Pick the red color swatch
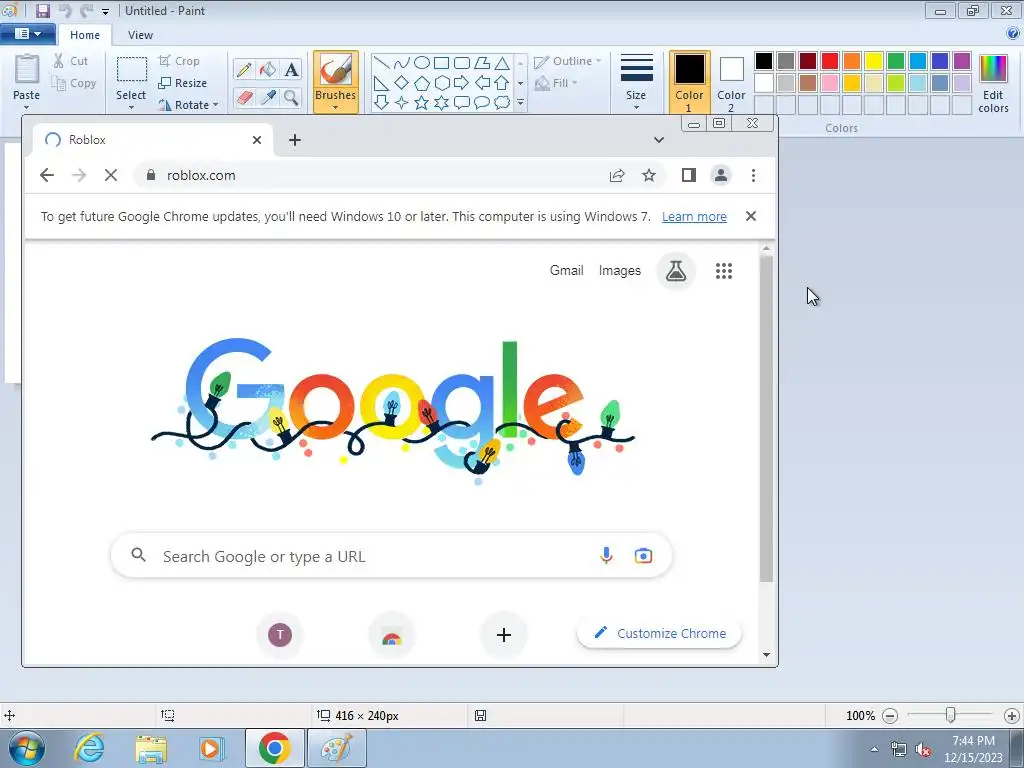The height and width of the screenshot is (768, 1024). click(830, 61)
